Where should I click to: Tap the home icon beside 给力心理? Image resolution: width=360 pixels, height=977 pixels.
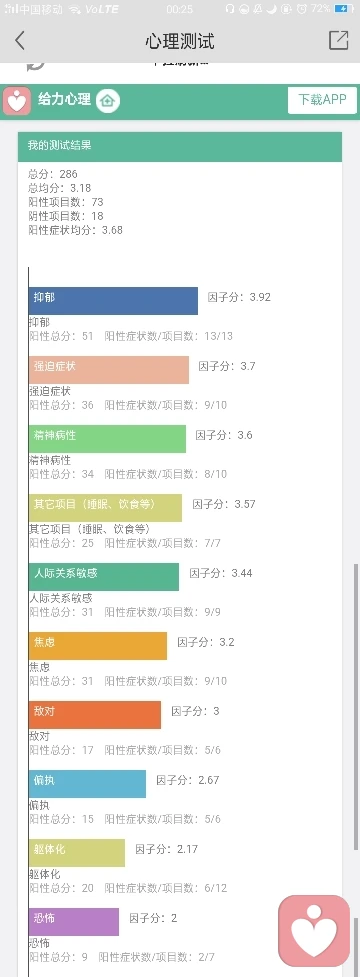pos(107,100)
